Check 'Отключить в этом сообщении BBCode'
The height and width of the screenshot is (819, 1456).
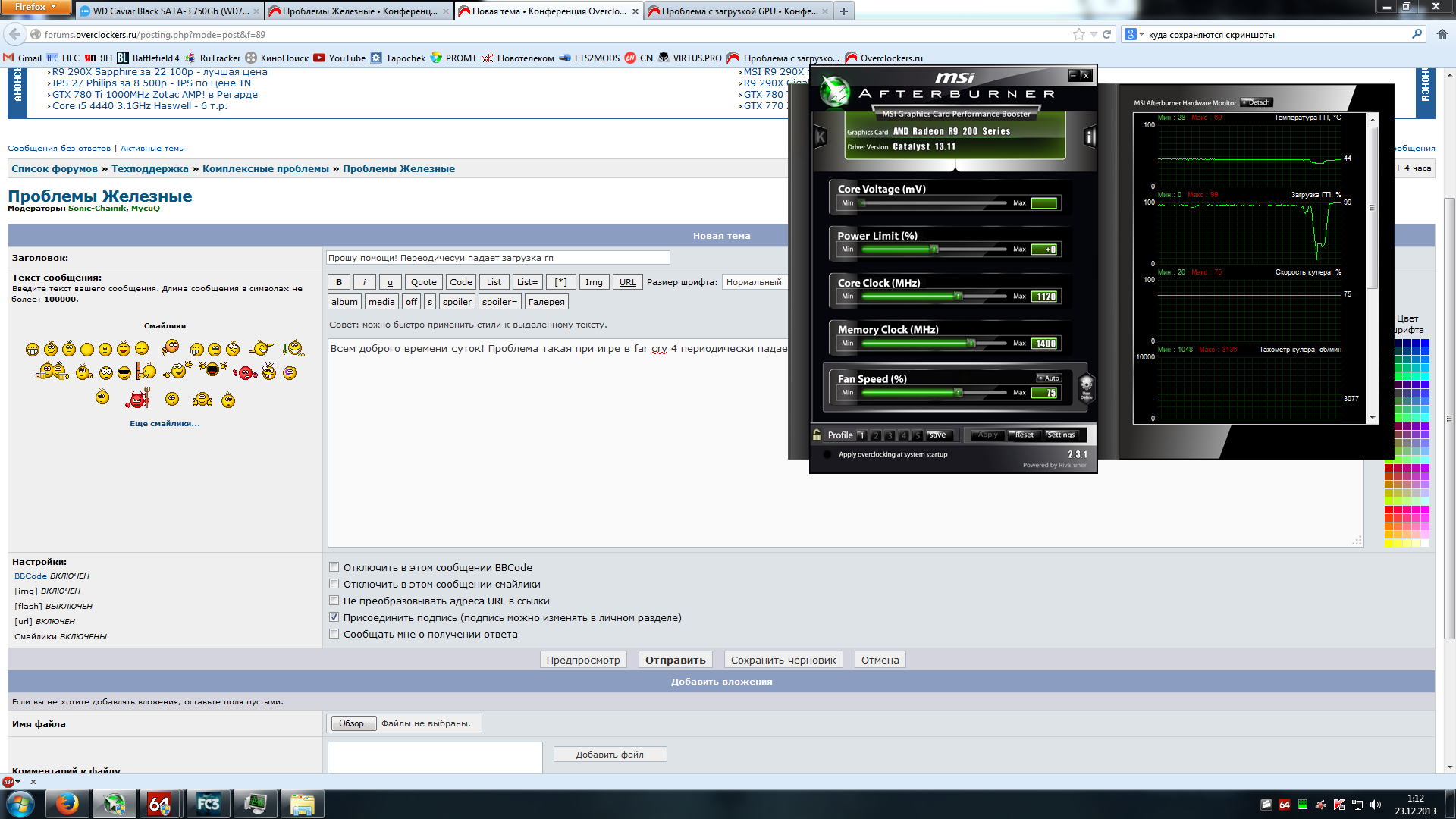tap(334, 567)
